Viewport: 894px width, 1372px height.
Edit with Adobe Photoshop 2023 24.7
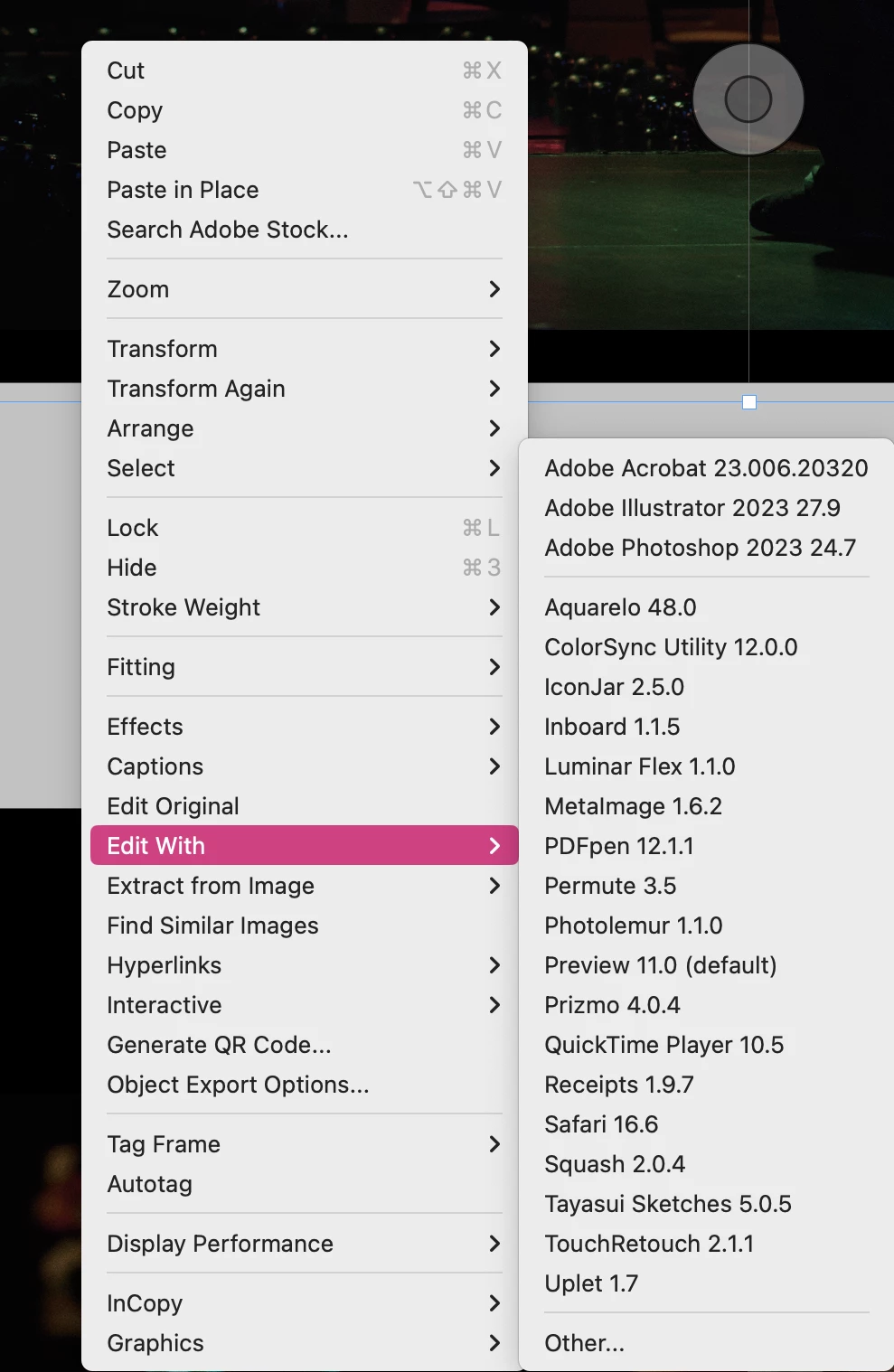click(x=707, y=548)
